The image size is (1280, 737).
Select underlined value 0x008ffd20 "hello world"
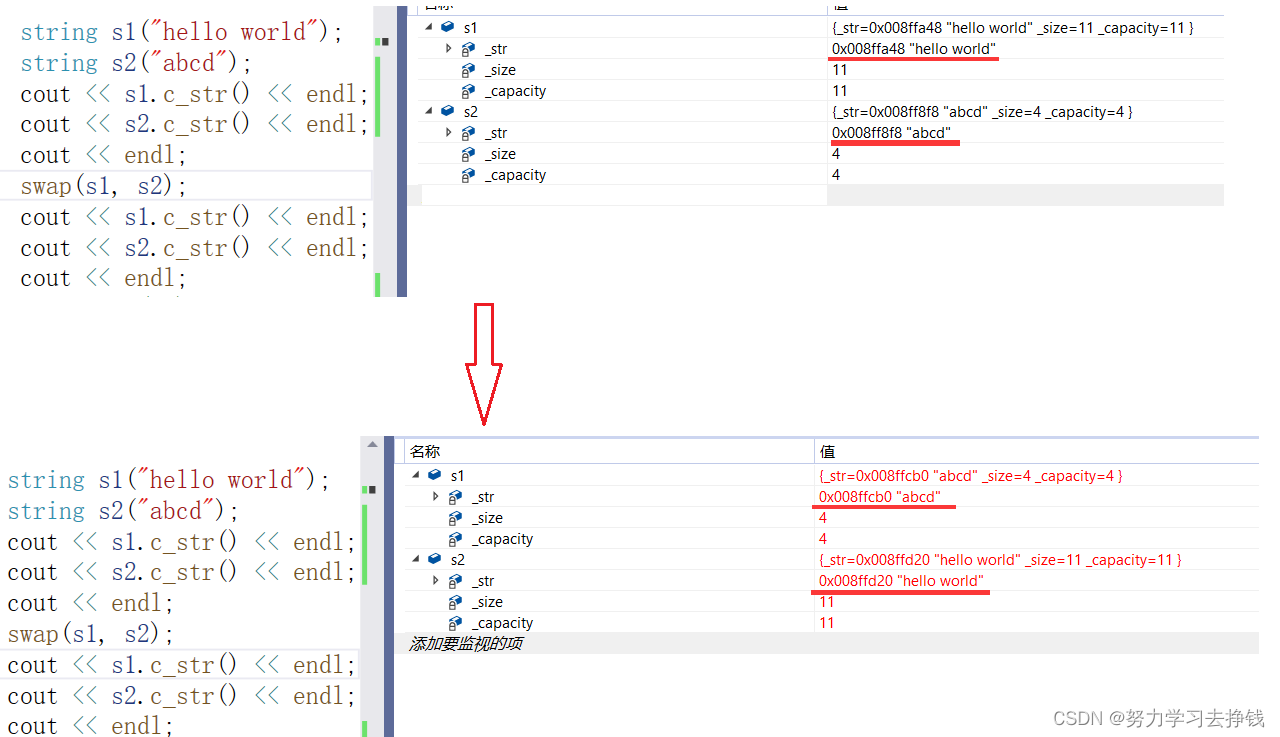tap(901, 581)
